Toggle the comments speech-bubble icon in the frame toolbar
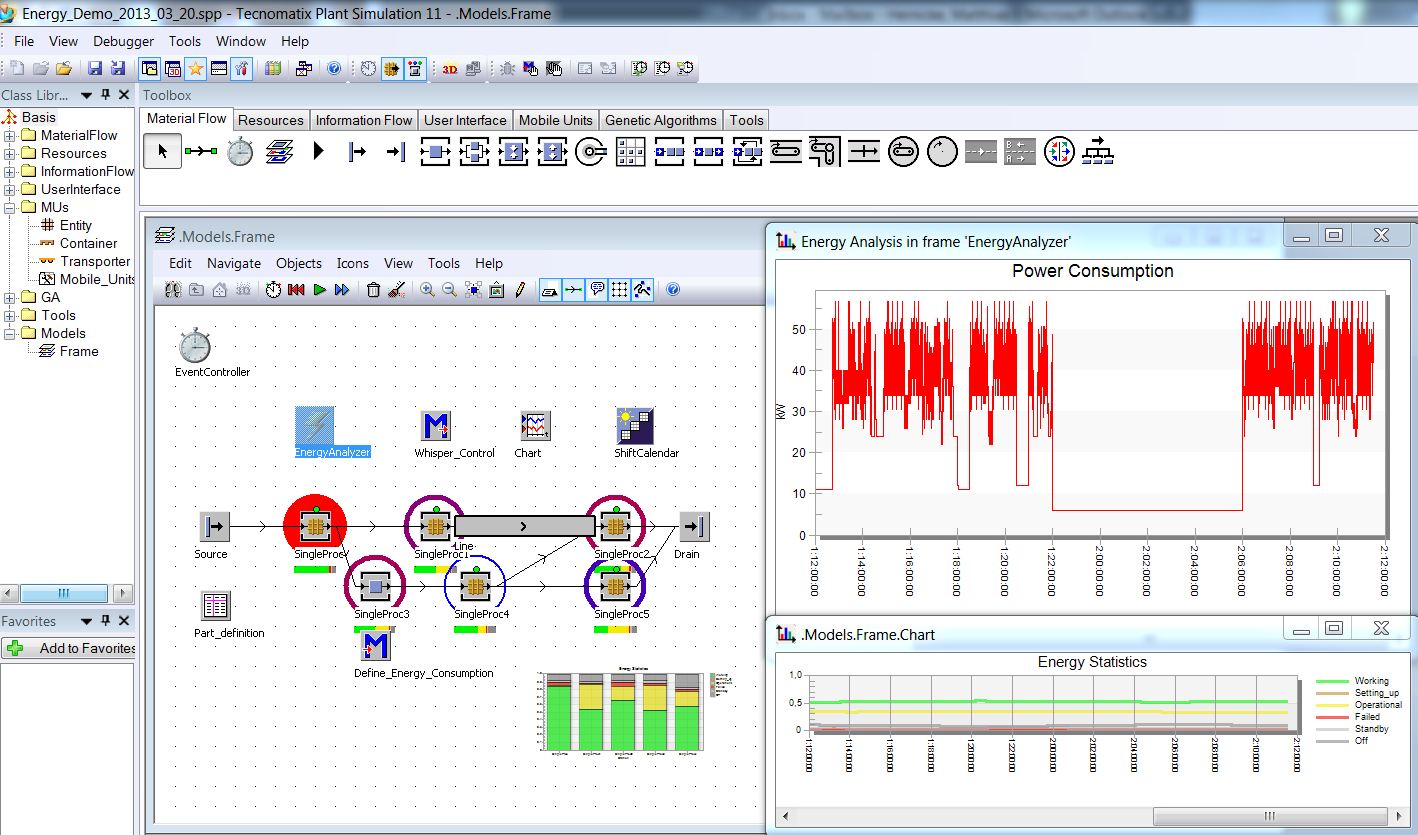 point(598,289)
